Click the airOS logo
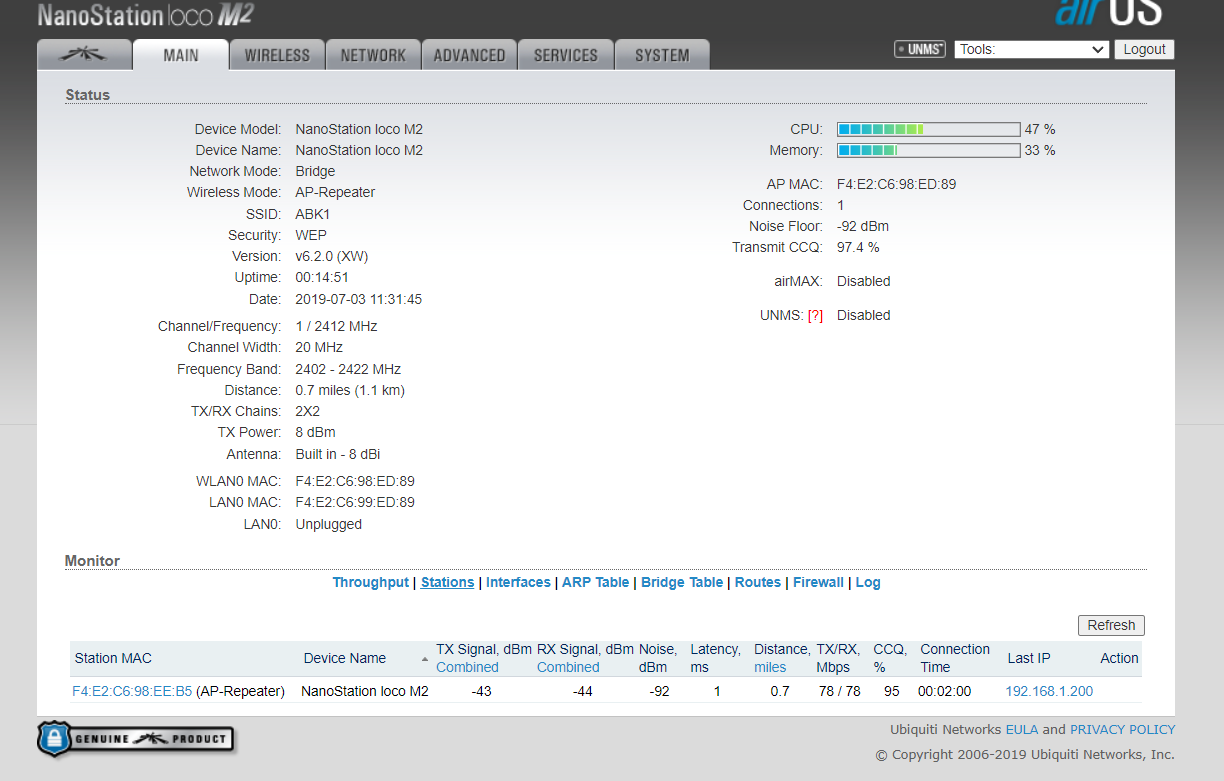Screen dimensions: 1224x781 tap(1108, 12)
